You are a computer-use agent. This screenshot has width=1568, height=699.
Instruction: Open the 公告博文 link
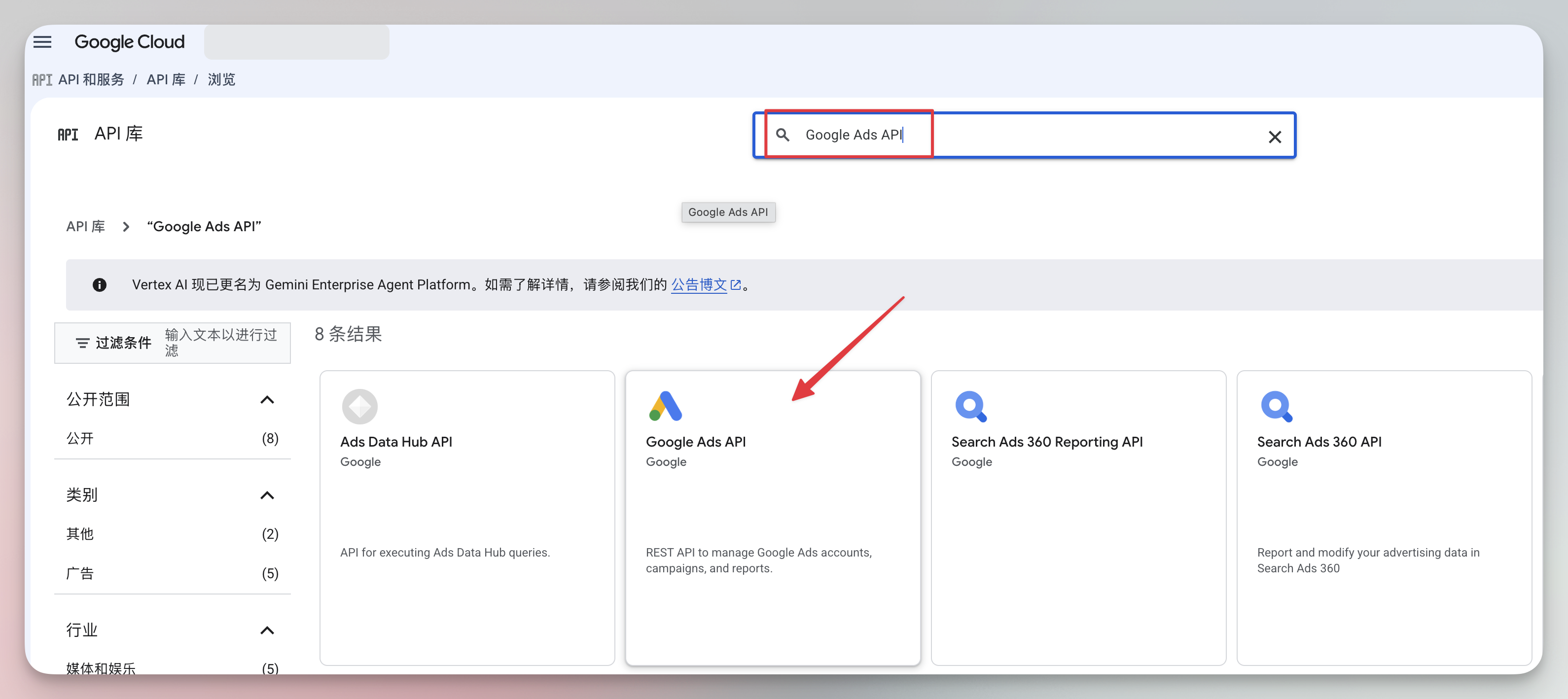(699, 285)
